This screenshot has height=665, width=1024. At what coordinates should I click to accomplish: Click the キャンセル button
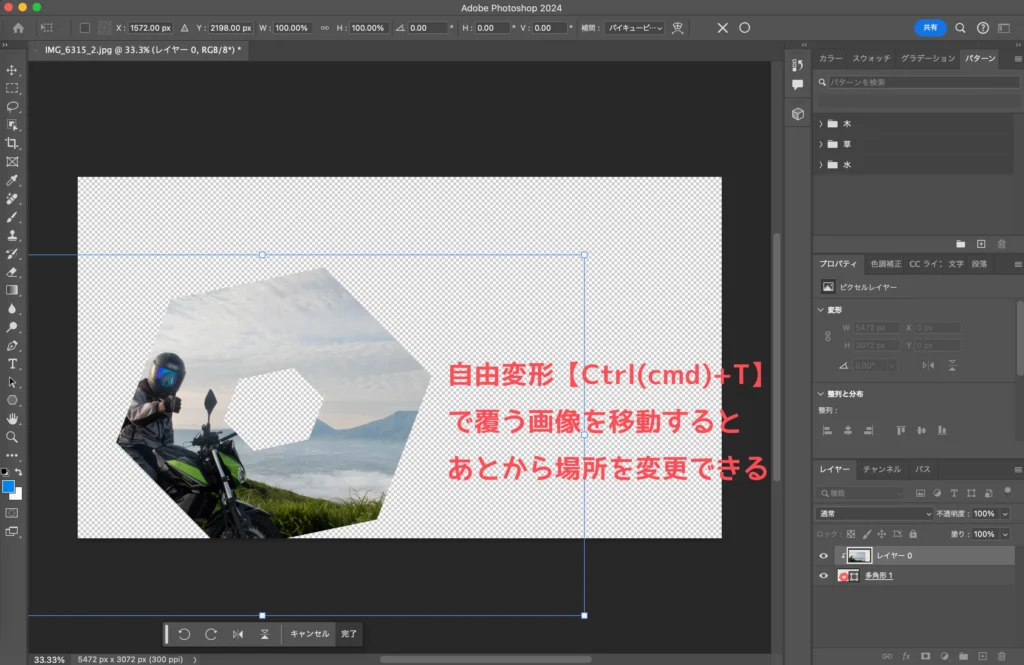click(x=309, y=633)
